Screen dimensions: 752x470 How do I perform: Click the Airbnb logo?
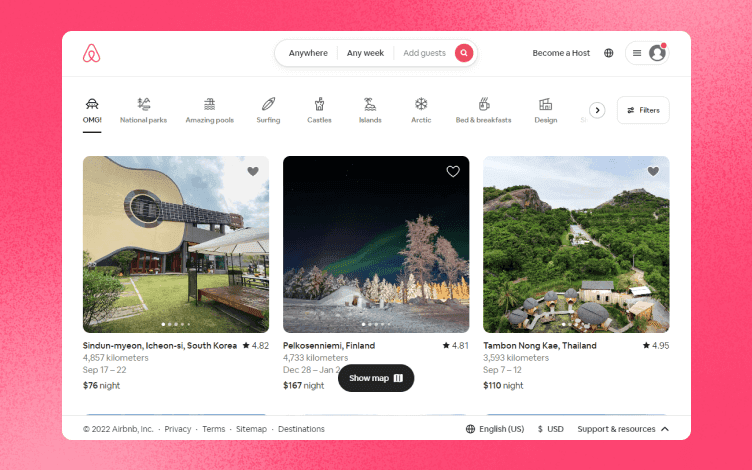91,53
